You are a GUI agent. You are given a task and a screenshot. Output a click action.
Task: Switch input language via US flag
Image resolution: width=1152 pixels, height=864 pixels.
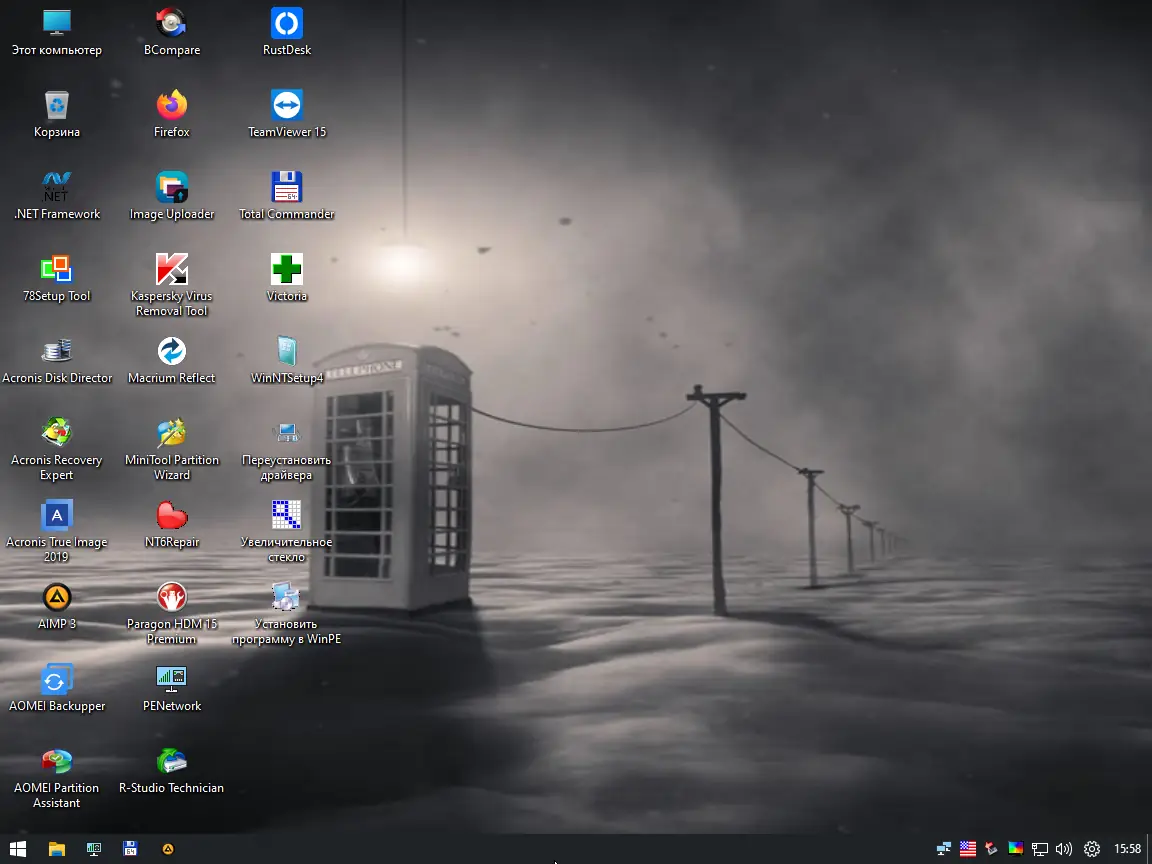coord(968,849)
